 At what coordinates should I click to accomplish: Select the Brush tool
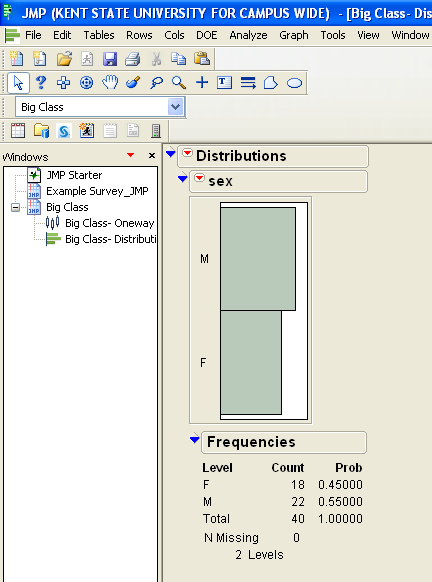pos(133,82)
